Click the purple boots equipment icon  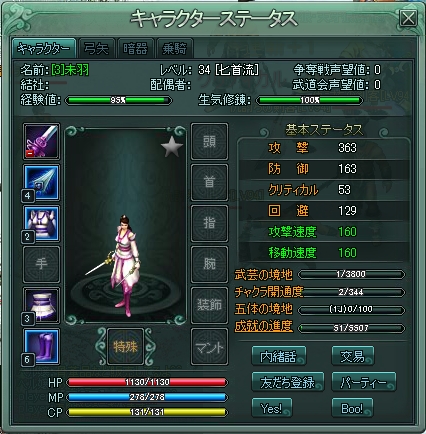pyautogui.click(x=41, y=347)
